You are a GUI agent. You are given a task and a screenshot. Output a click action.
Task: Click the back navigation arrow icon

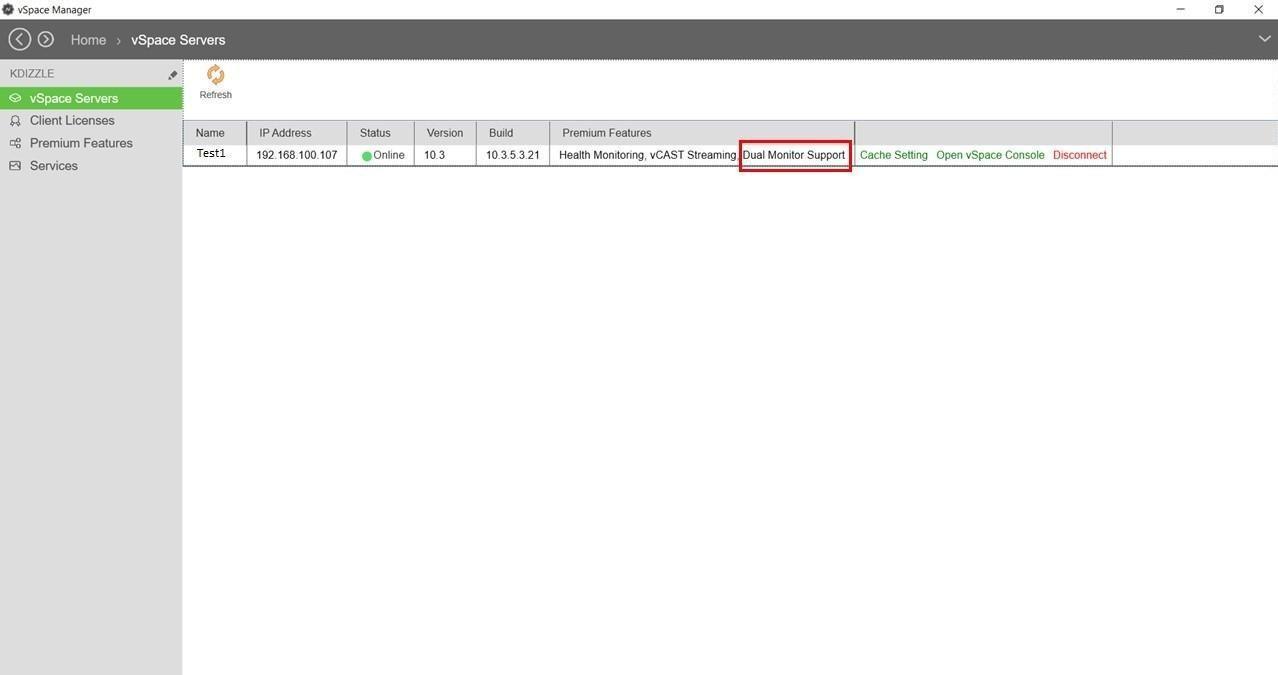point(19,39)
